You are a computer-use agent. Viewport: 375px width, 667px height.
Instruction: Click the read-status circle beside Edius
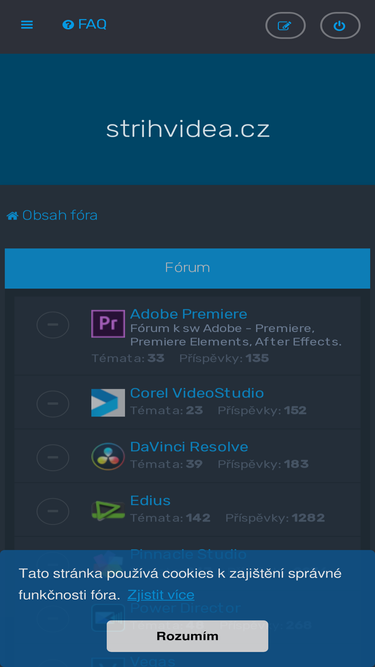point(53,511)
